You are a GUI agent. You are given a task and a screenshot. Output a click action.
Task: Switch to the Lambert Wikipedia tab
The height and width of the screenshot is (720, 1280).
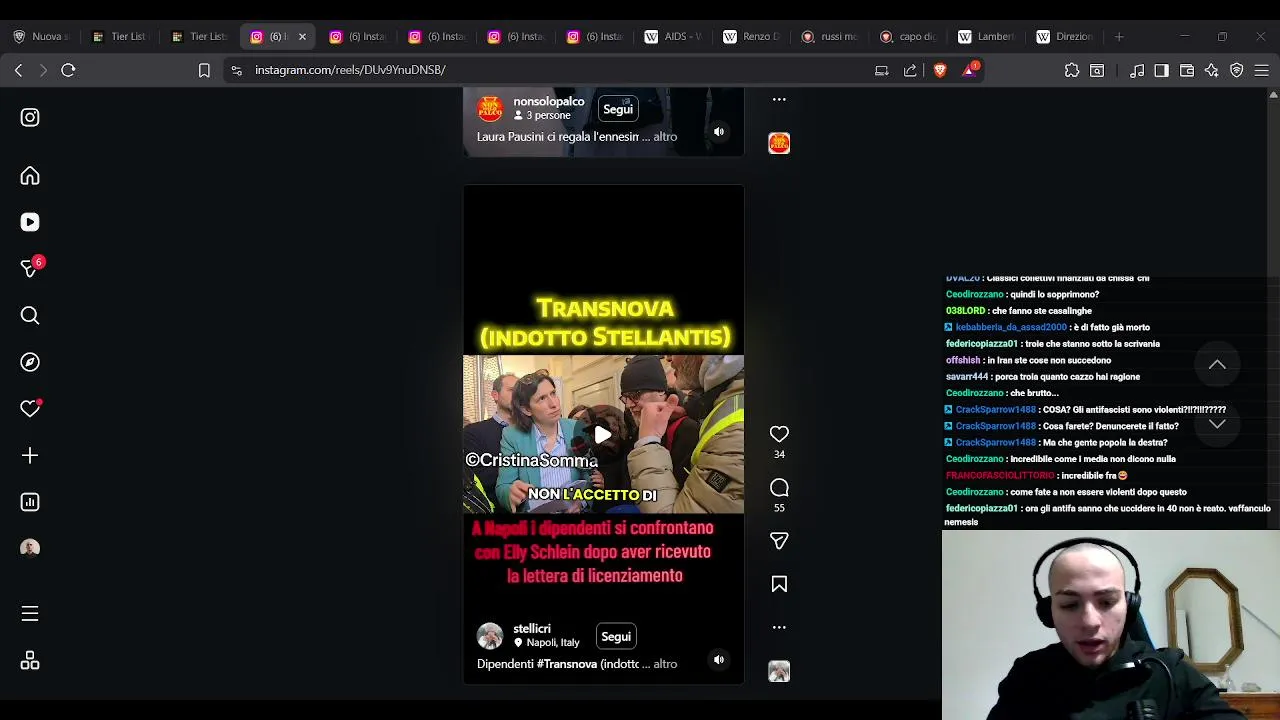coord(989,36)
